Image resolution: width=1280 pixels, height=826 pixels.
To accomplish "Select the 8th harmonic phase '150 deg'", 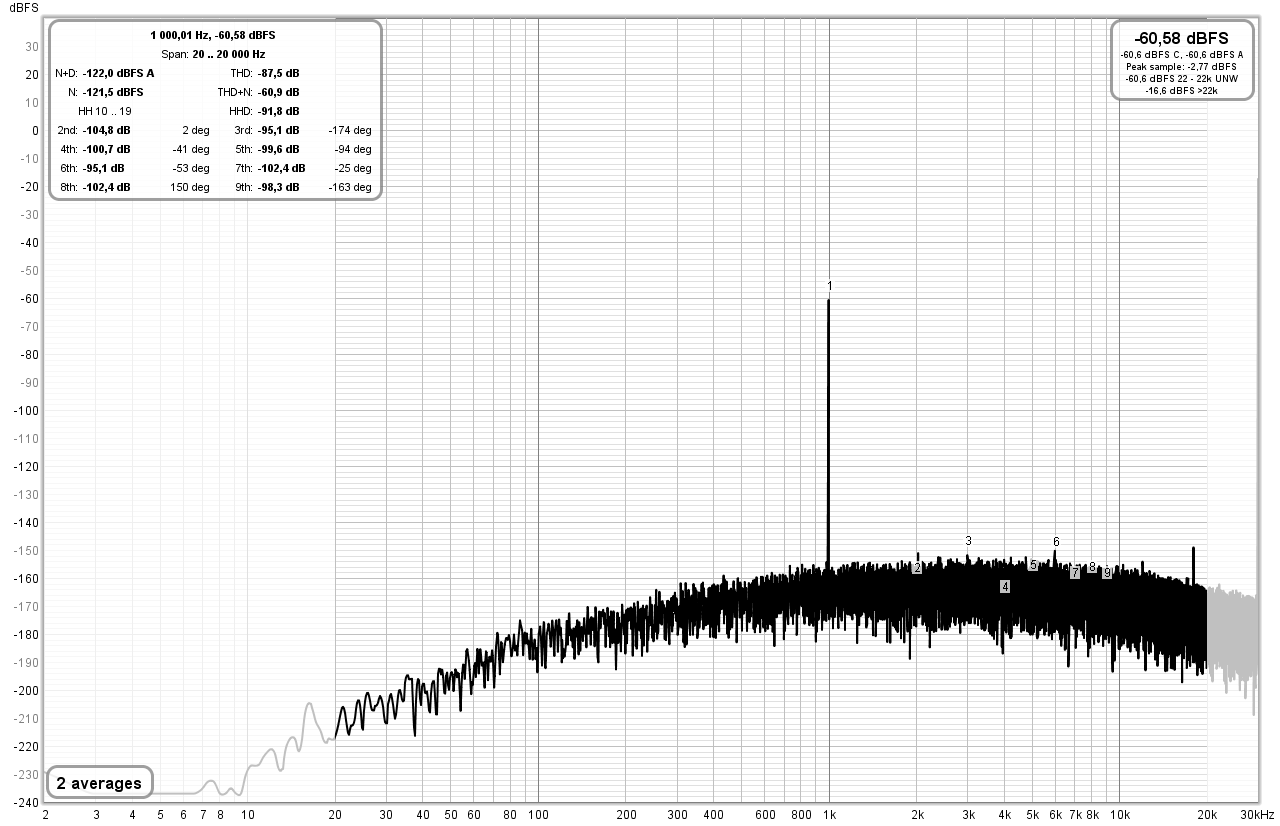I will point(191,187).
